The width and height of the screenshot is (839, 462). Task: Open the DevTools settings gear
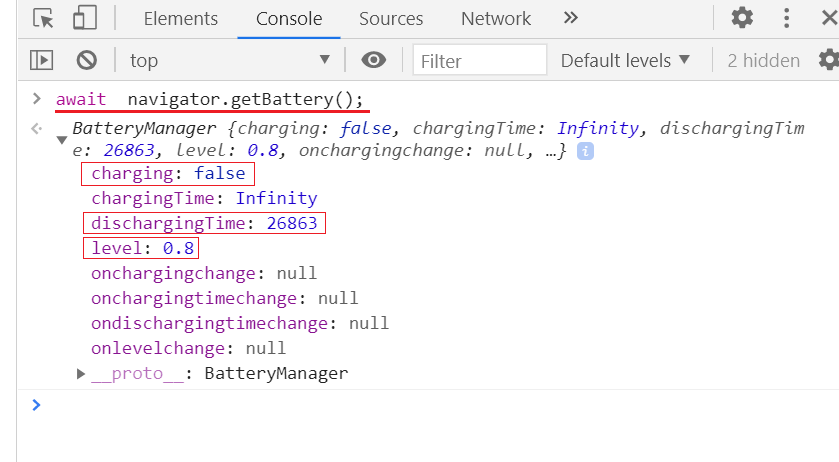coord(742,18)
